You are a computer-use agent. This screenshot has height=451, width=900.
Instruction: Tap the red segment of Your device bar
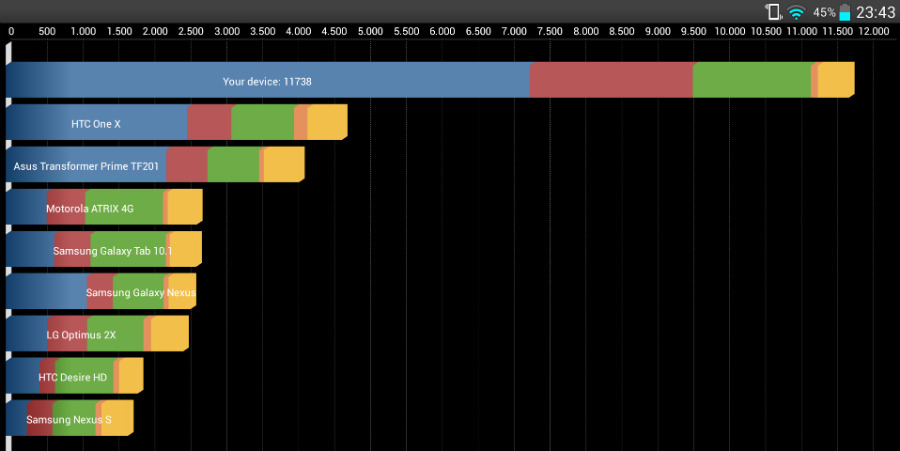point(611,80)
